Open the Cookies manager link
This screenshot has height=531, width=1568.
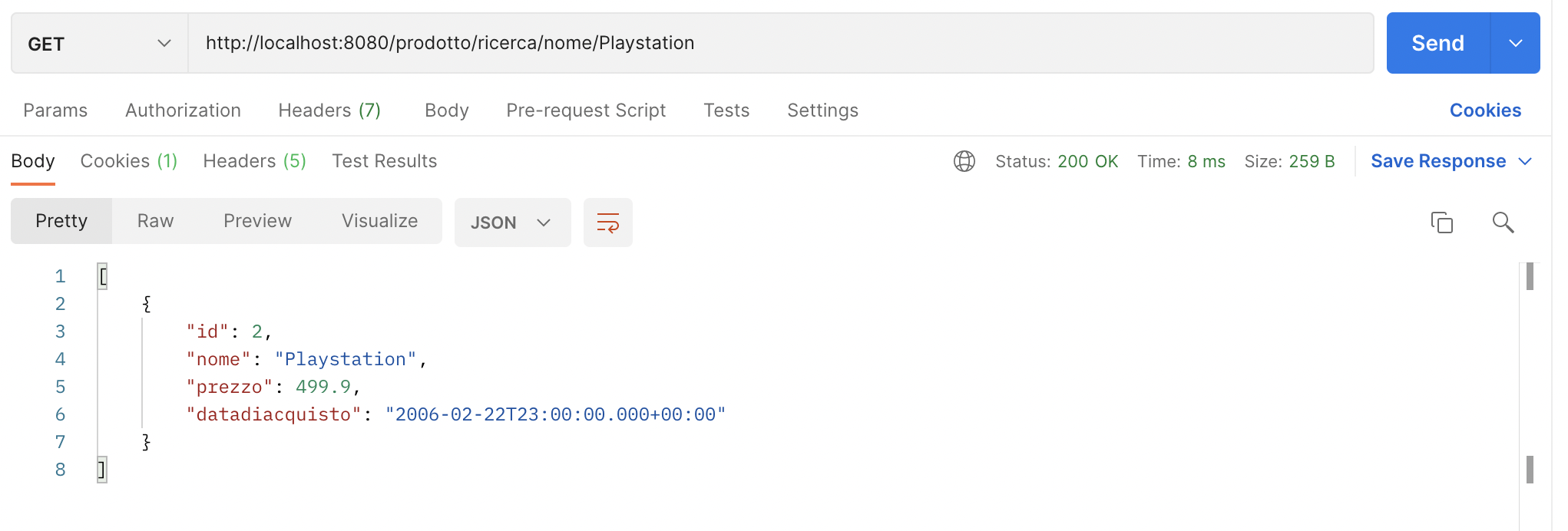tap(1485, 110)
